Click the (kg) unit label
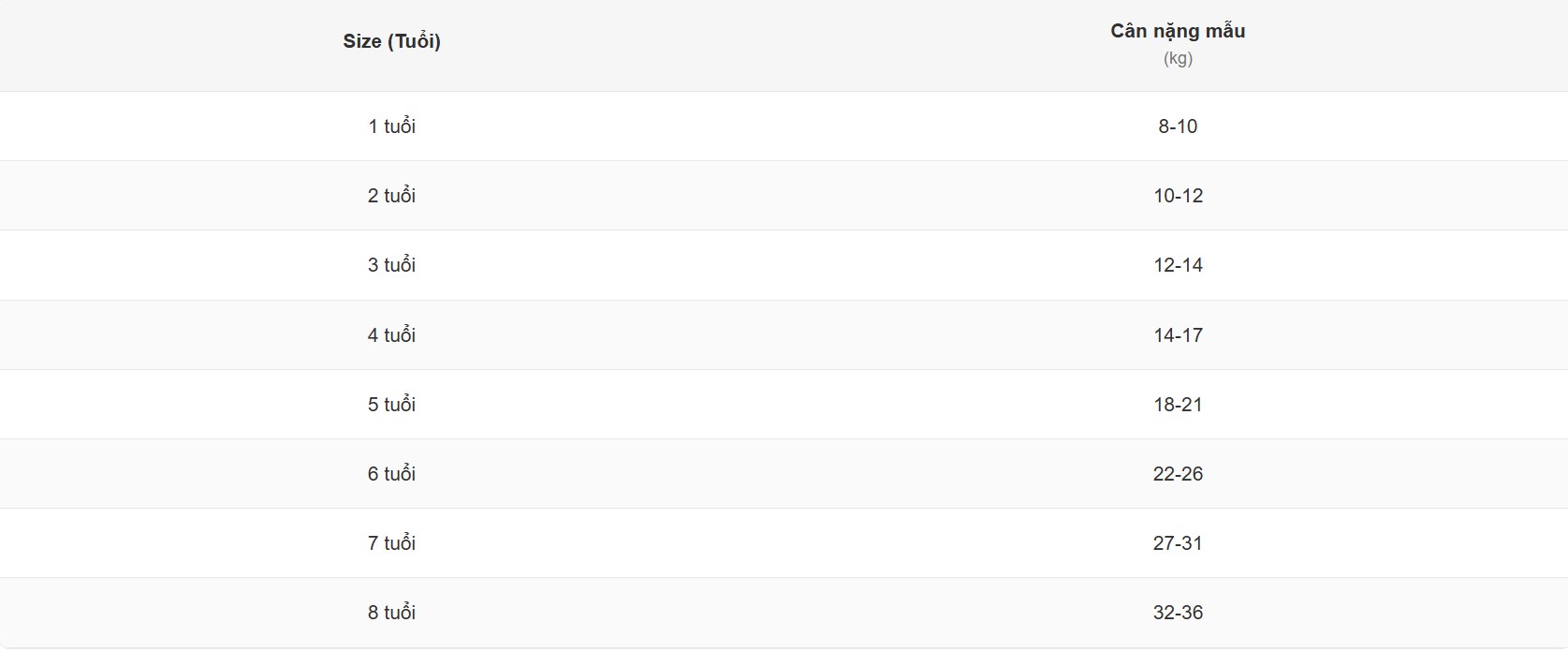The width and height of the screenshot is (1568, 652). point(1178,58)
